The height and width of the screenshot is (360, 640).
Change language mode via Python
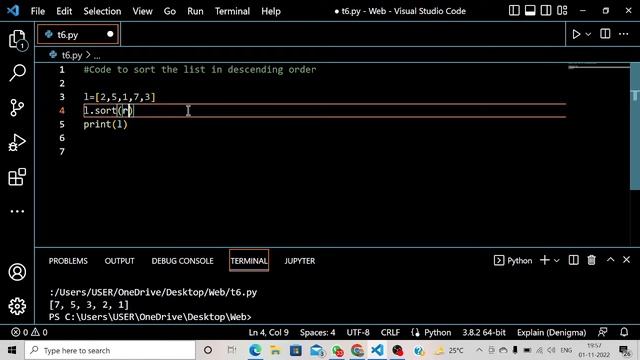[x=437, y=332]
